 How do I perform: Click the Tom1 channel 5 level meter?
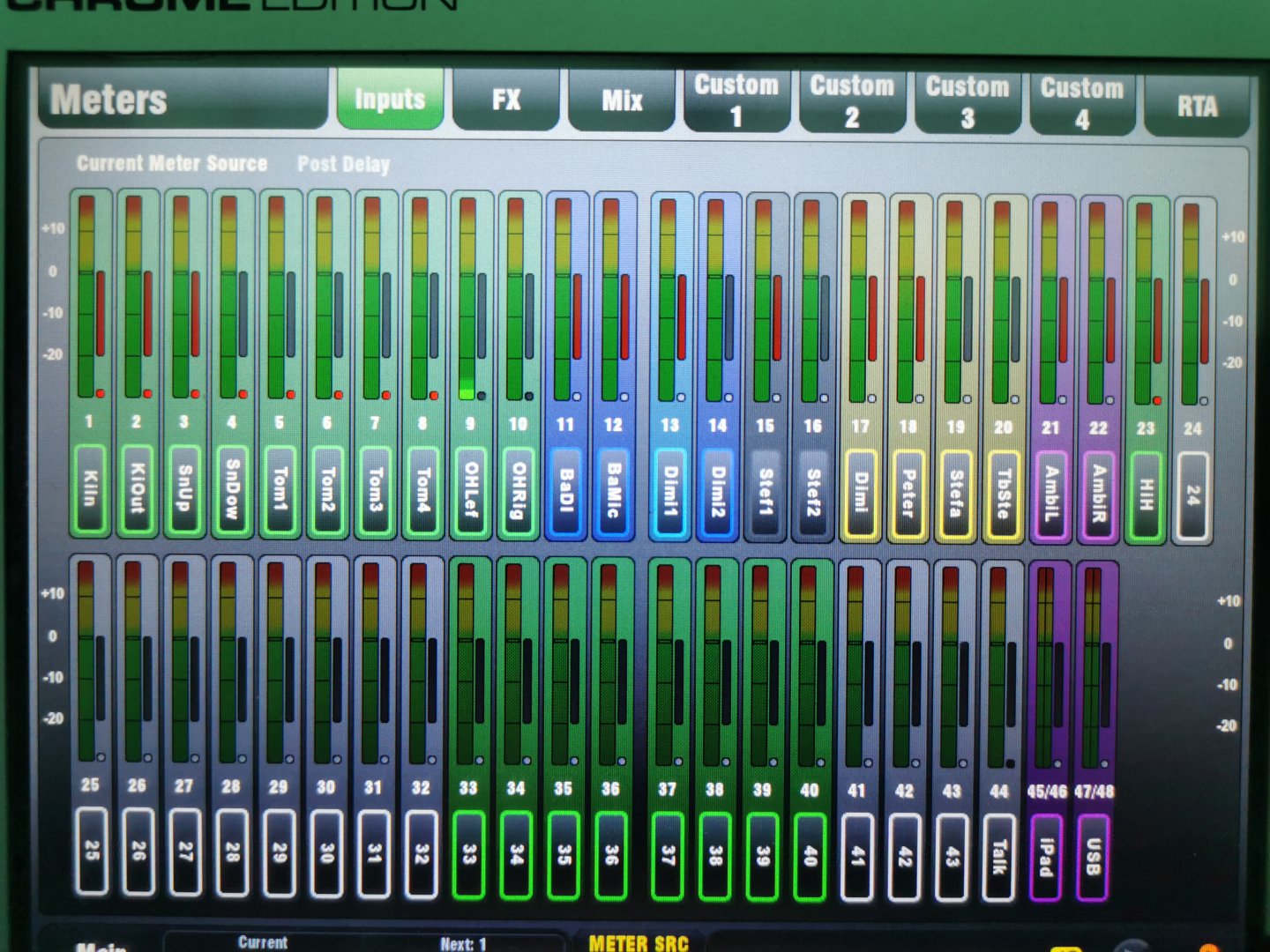click(279, 300)
